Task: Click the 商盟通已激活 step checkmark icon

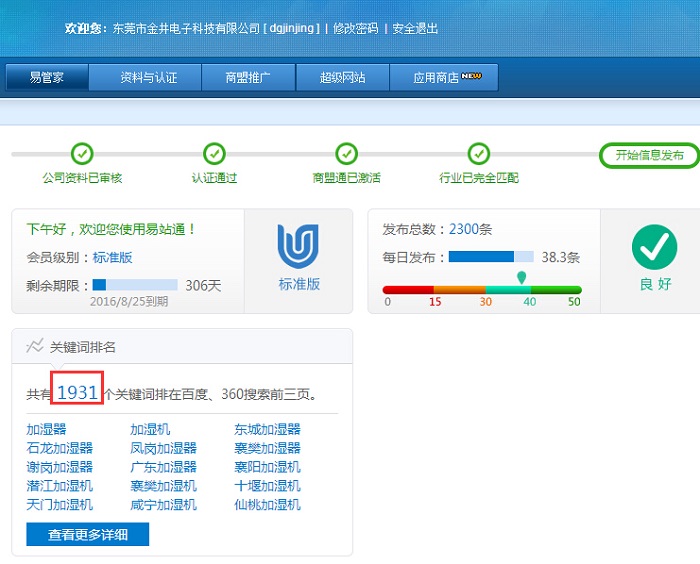Action: pos(346,154)
